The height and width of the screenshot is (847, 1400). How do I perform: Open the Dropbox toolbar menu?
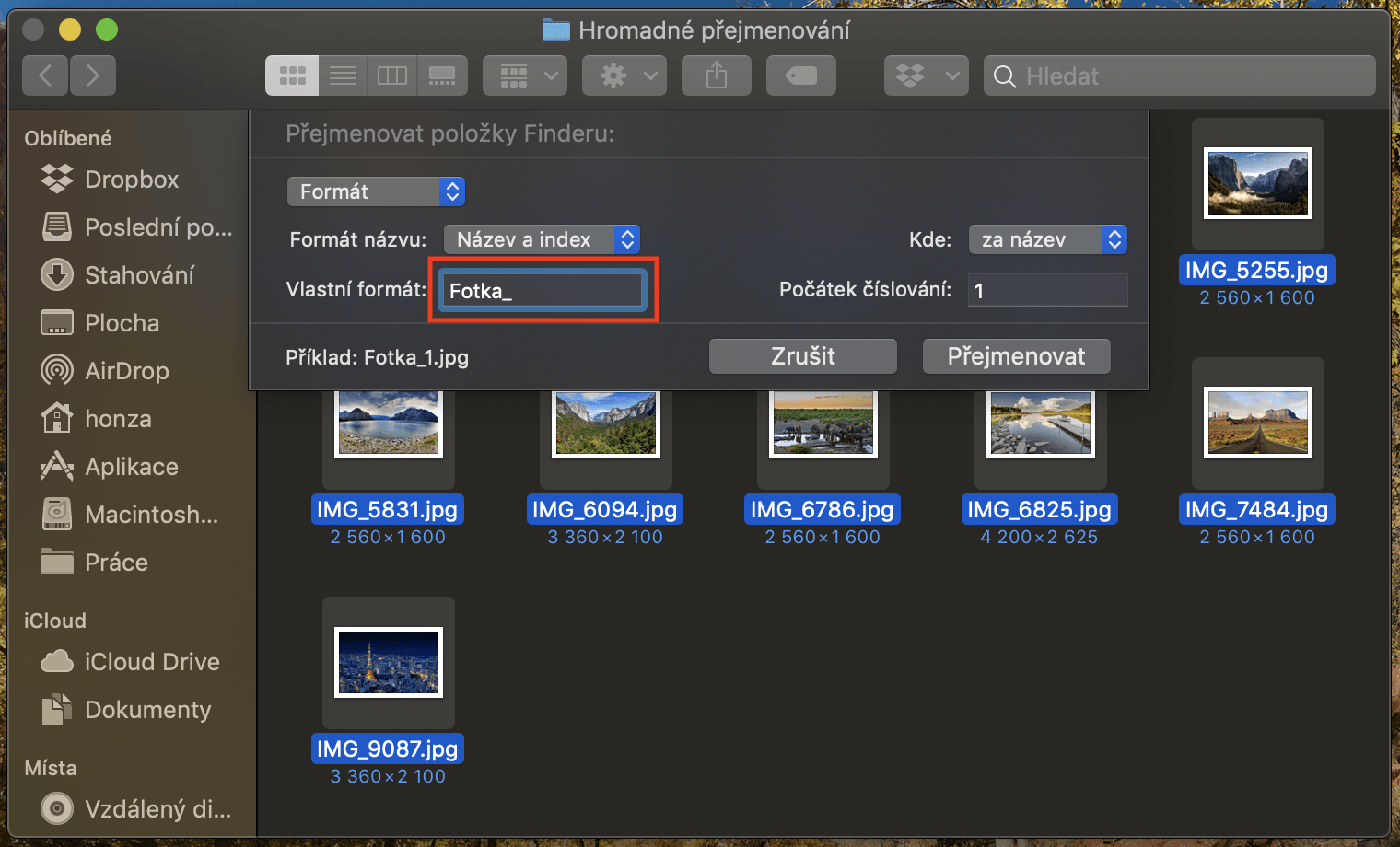pos(927,75)
